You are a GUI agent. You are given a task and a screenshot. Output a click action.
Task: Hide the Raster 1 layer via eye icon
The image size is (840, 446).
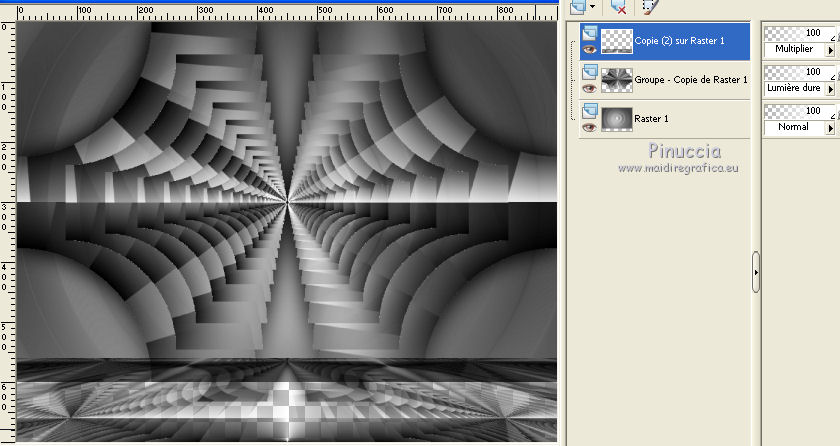coord(590,127)
